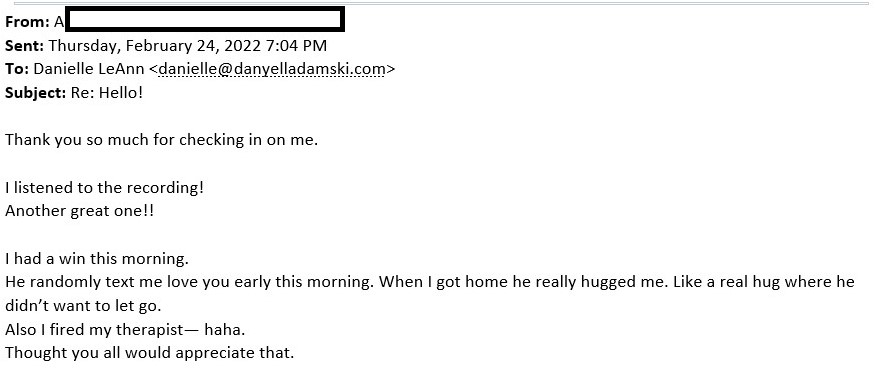This screenshot has height=372, width=877.
Task: Click the bold Subject: label
Action: point(36,93)
